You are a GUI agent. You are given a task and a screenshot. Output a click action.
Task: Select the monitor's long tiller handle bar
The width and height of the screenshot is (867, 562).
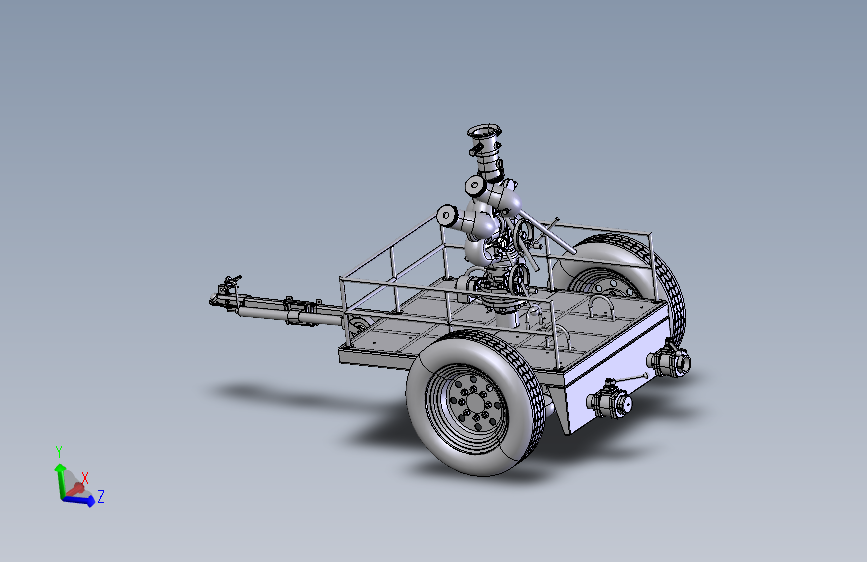(547, 233)
